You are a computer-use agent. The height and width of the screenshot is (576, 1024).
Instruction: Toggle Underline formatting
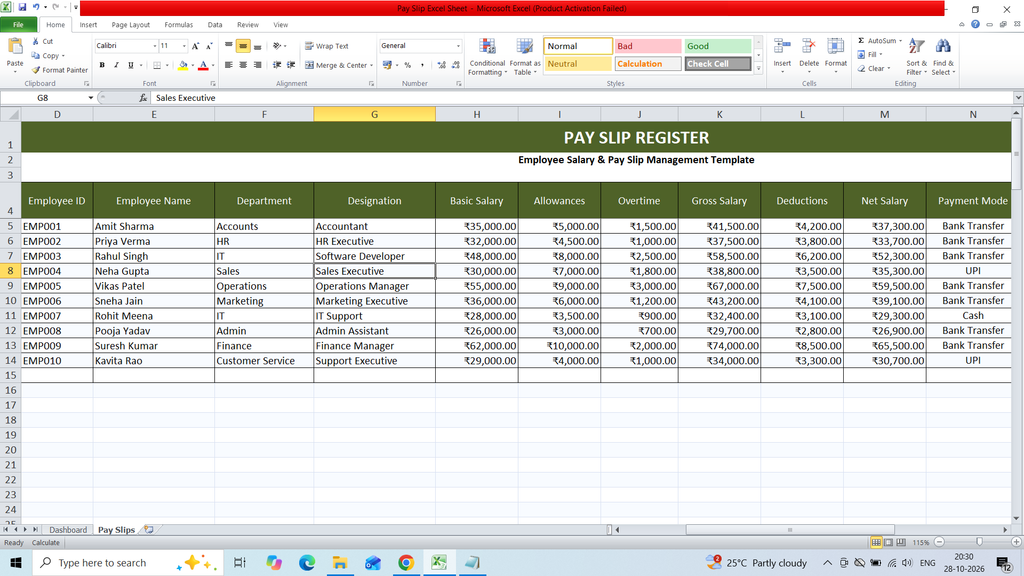coord(131,65)
